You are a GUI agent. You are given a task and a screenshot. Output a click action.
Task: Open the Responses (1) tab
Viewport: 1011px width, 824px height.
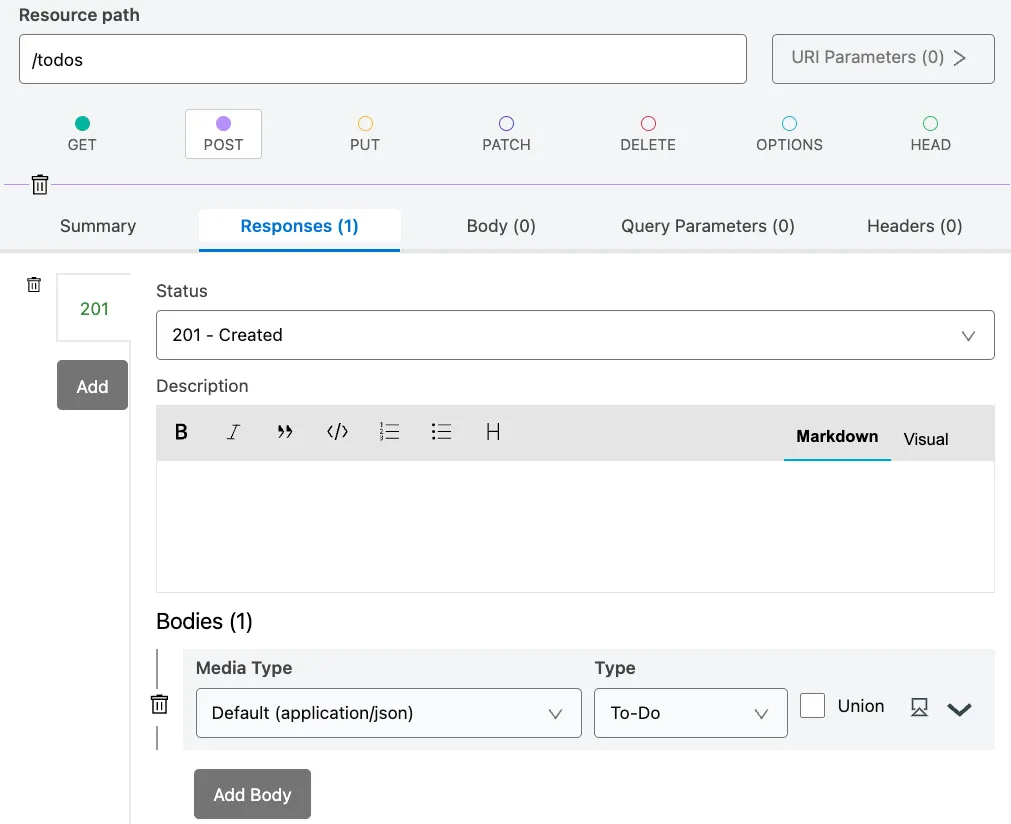coord(299,229)
